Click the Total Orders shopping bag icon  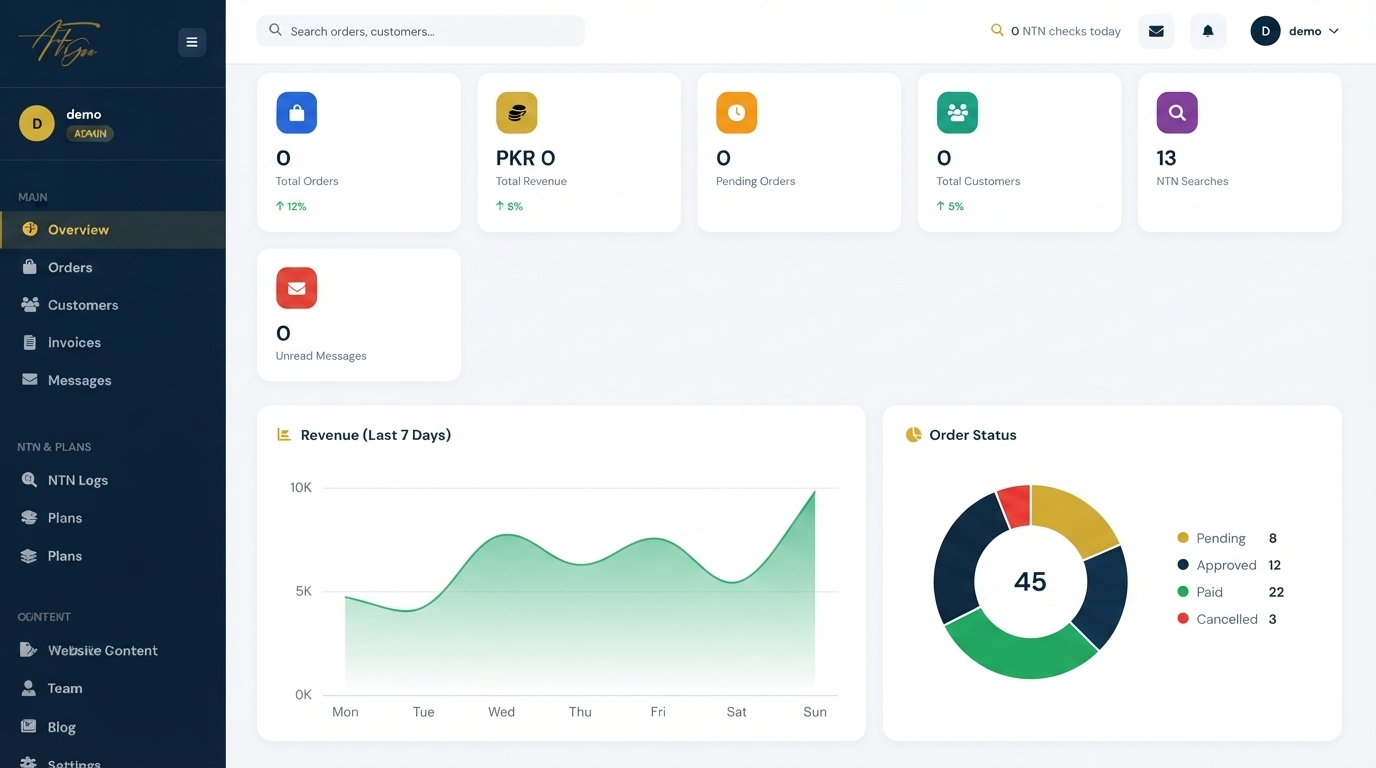point(297,113)
